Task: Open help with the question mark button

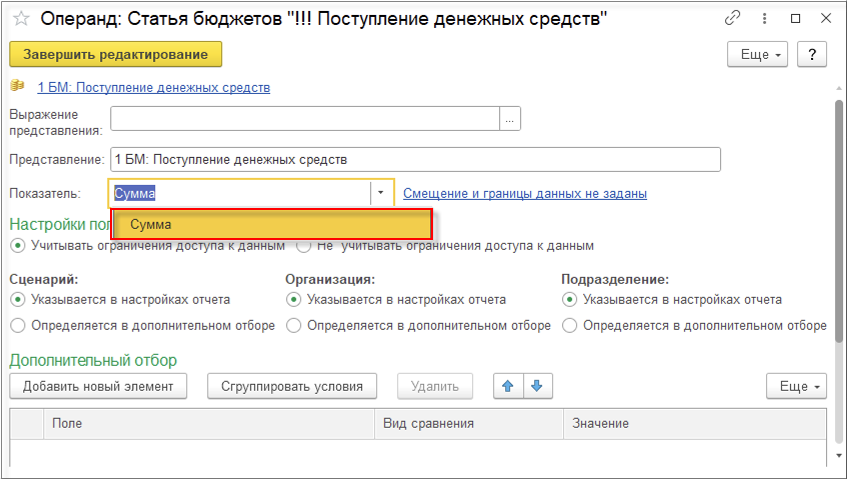Action: (812, 54)
